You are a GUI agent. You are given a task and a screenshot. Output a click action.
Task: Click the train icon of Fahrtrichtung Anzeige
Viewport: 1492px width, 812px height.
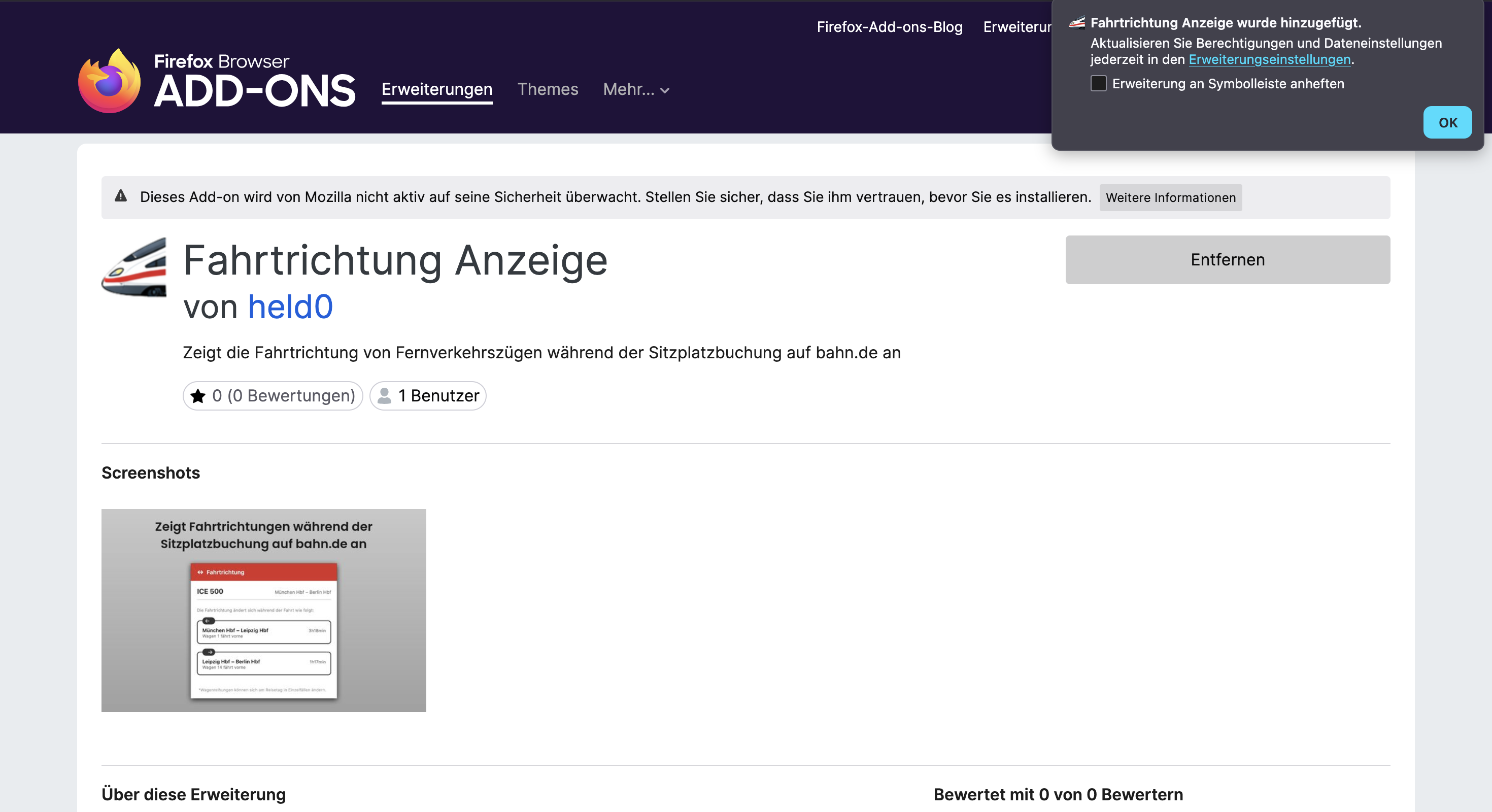pyautogui.click(x=134, y=267)
